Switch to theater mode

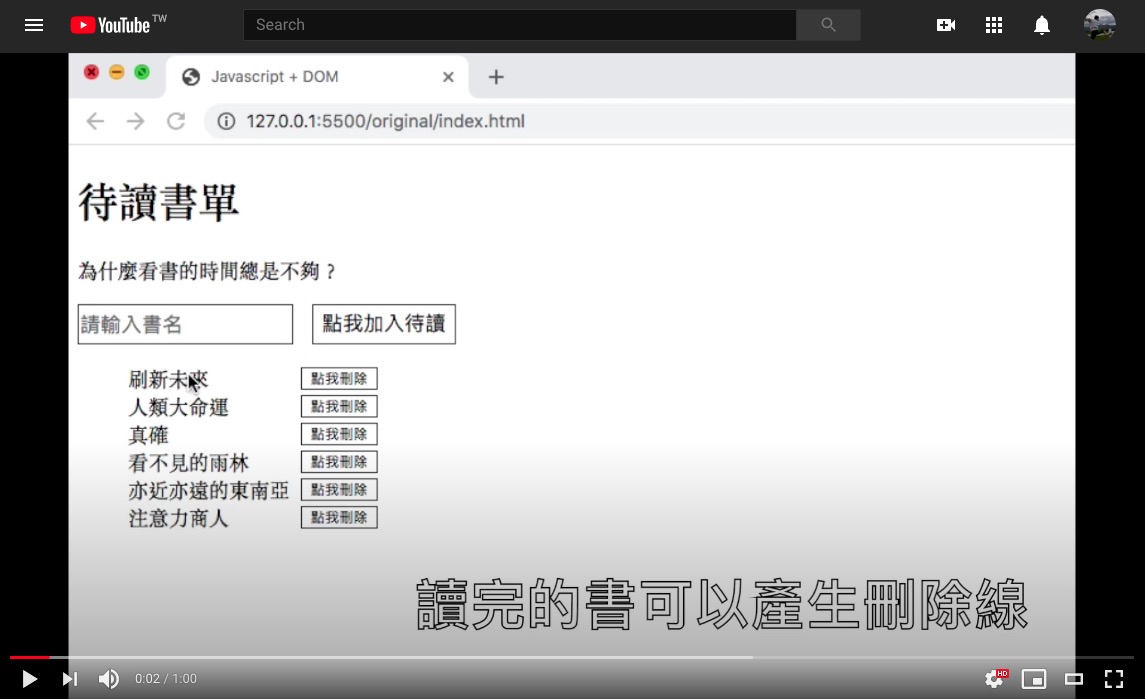1073,679
